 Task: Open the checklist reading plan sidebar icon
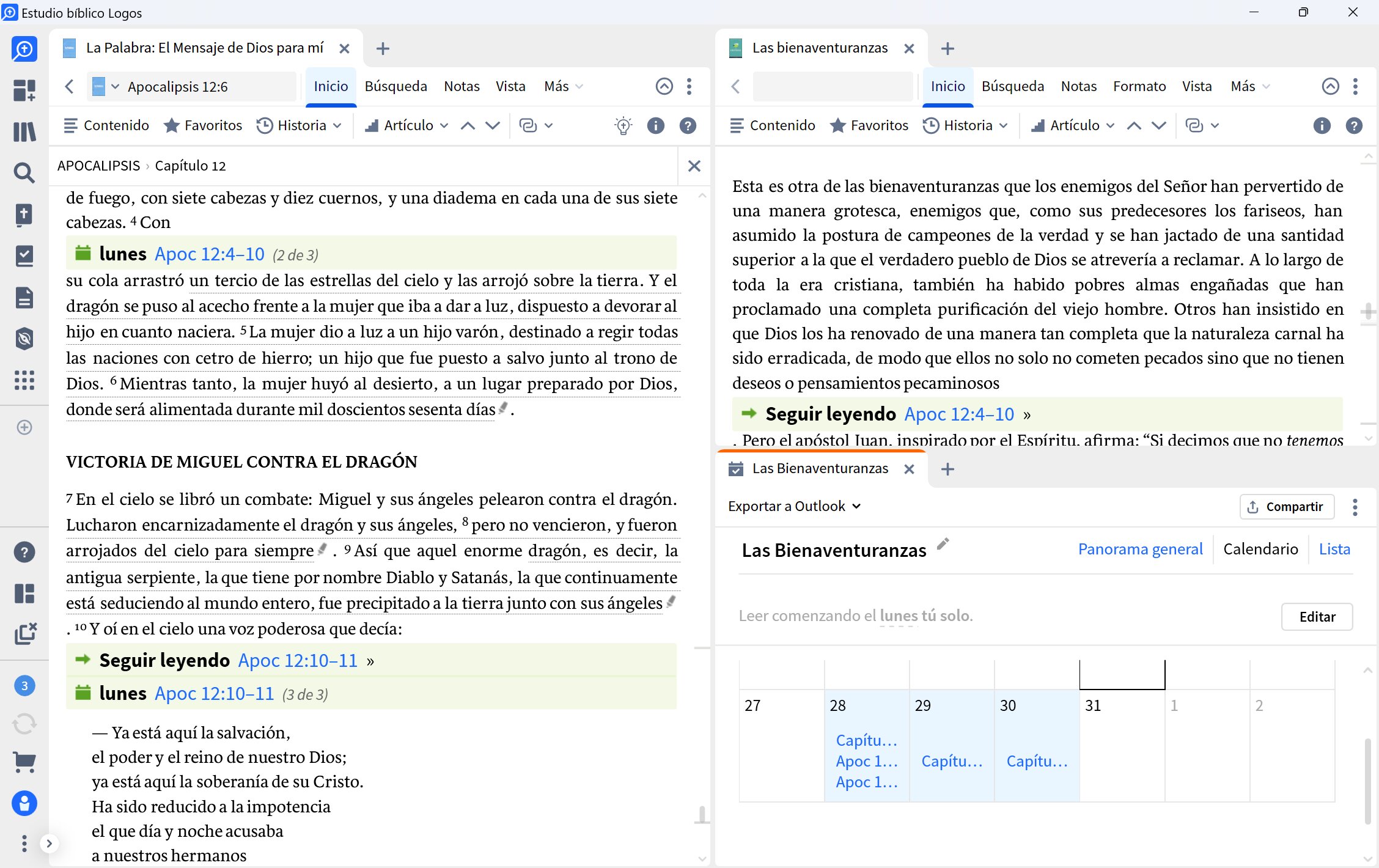[x=24, y=256]
